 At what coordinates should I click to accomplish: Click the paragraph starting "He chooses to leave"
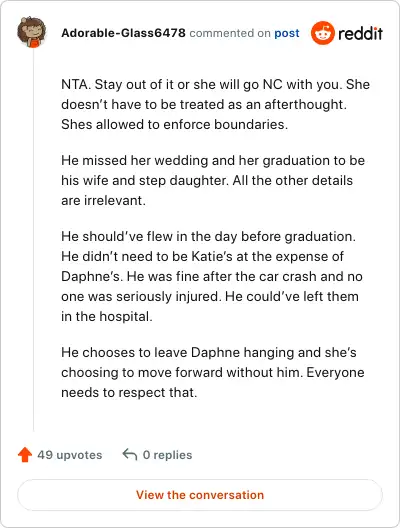[213, 372]
